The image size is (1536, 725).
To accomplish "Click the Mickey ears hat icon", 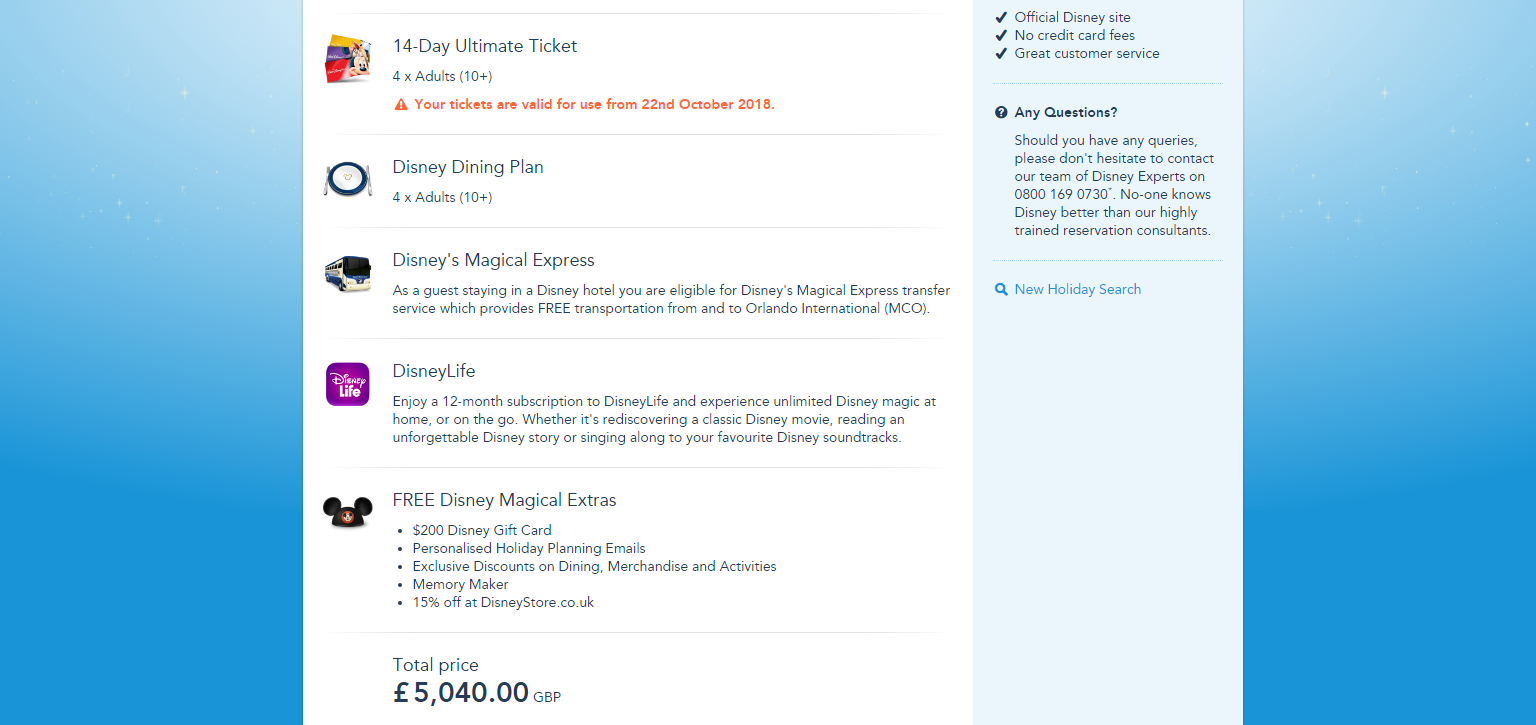I will pos(347,512).
